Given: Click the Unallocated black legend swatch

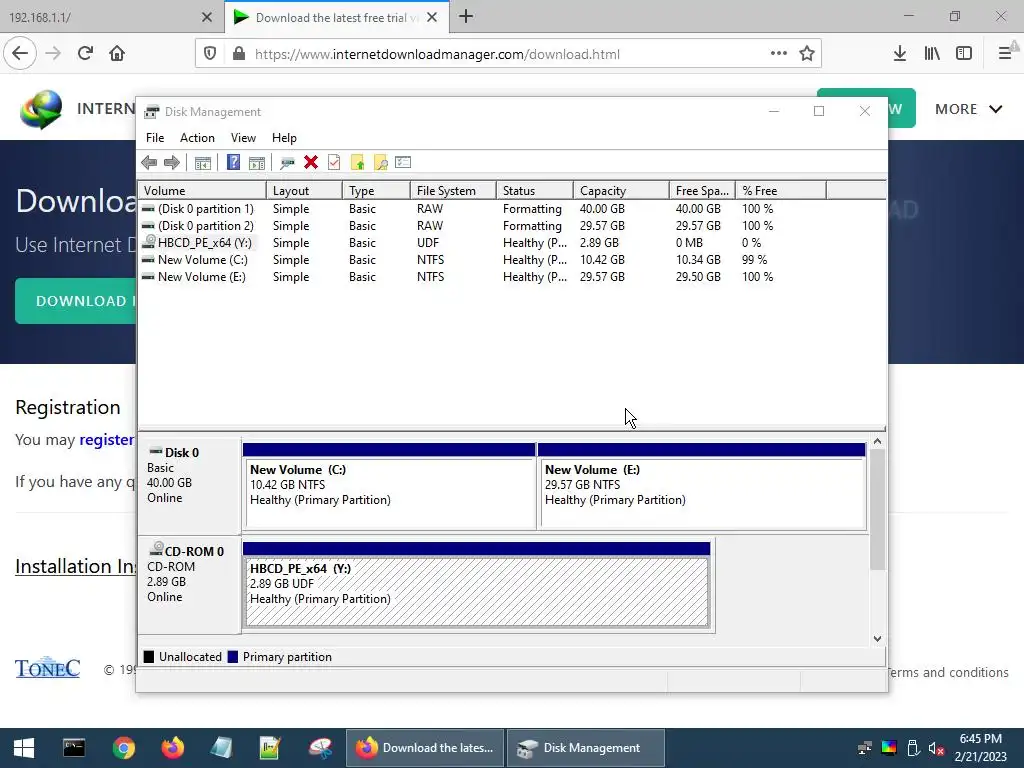Looking at the screenshot, I should click(x=149, y=657).
